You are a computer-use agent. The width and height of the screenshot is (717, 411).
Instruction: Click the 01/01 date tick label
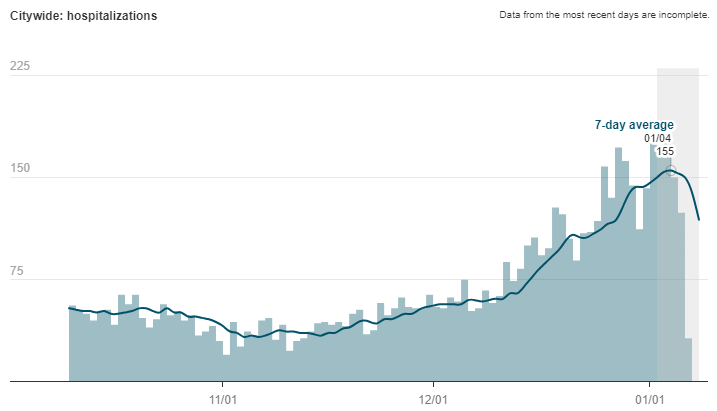650,397
